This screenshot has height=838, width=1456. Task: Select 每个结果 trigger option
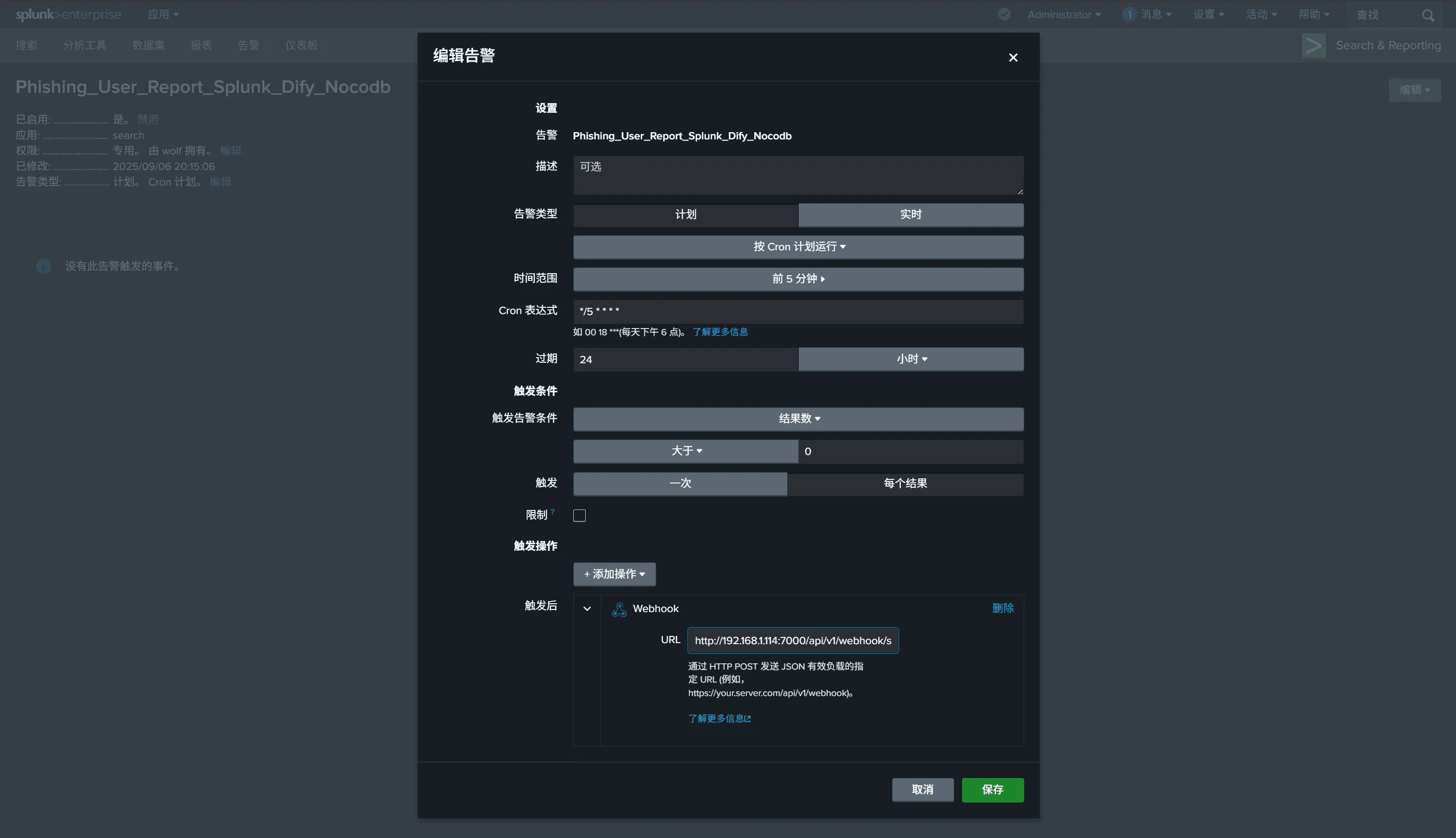pyautogui.click(x=904, y=484)
